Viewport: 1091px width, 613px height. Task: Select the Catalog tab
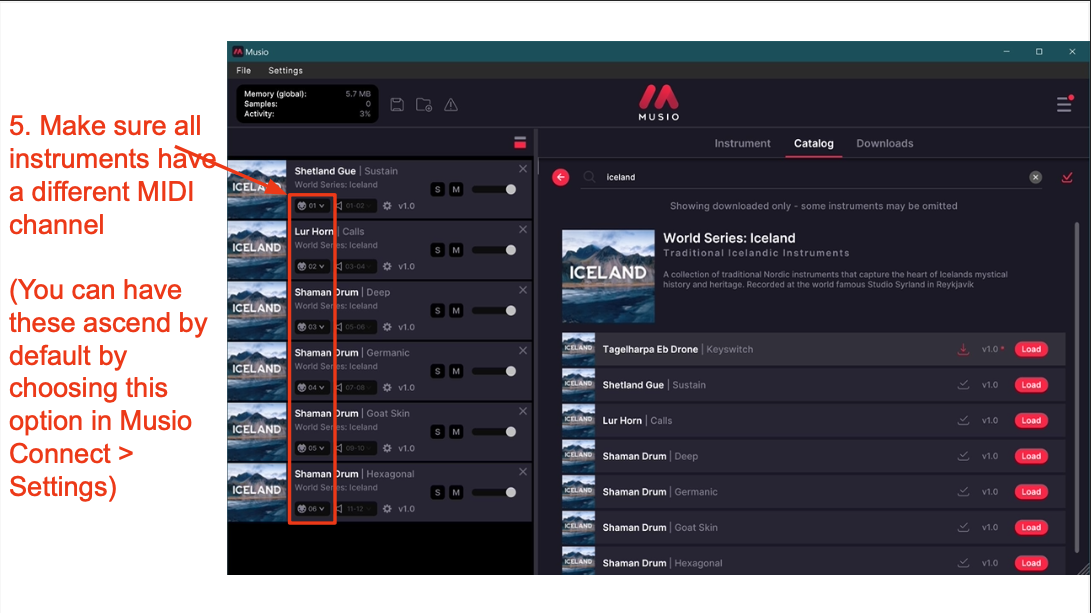click(x=813, y=143)
